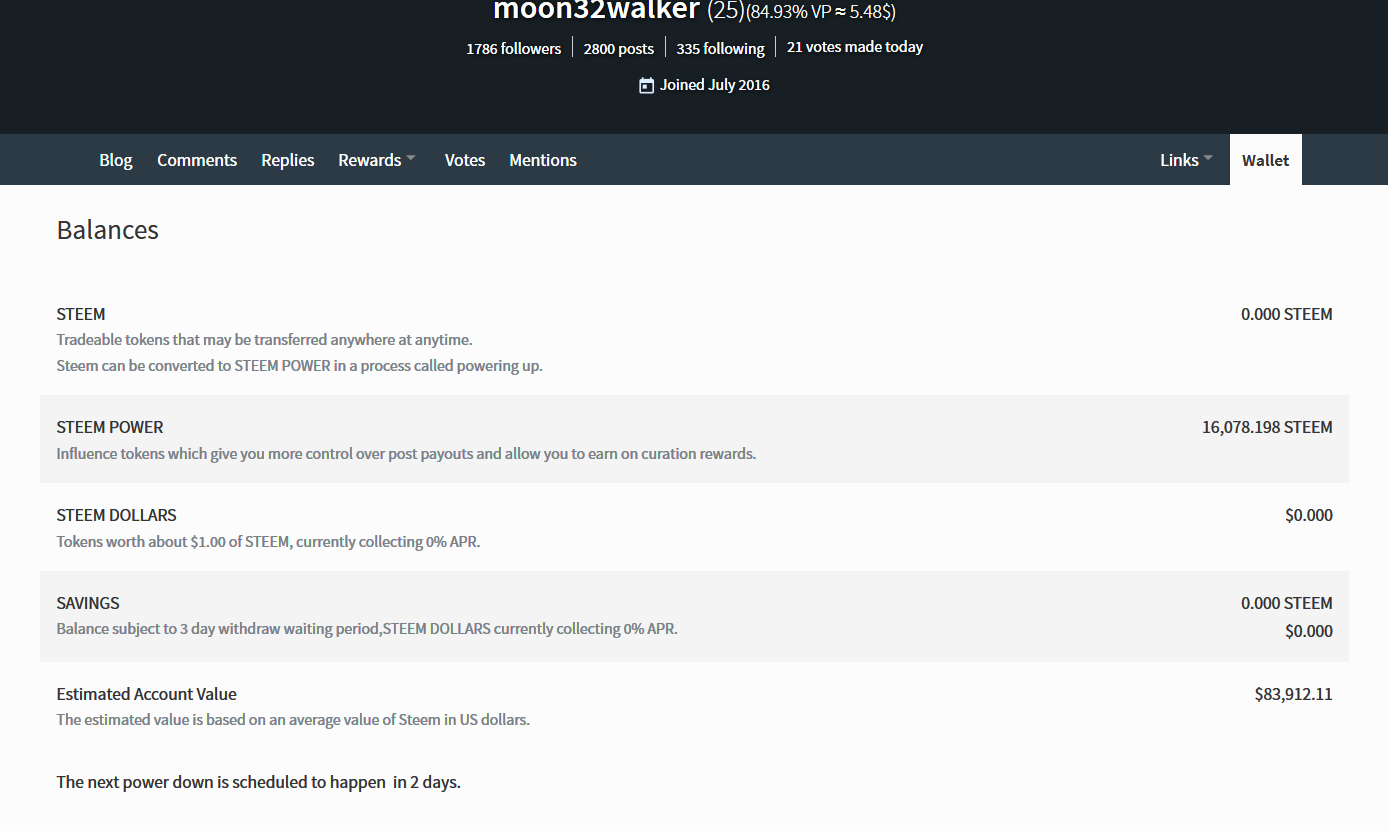Click the STEEM POWER label

tap(110, 427)
